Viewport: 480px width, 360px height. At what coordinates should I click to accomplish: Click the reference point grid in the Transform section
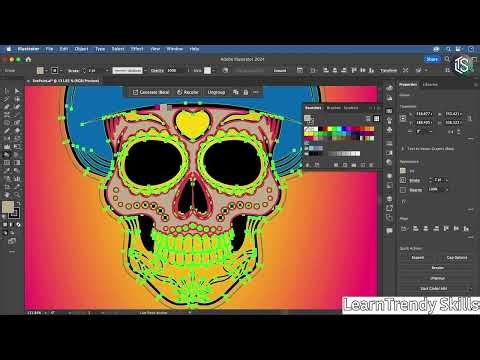coord(403,118)
